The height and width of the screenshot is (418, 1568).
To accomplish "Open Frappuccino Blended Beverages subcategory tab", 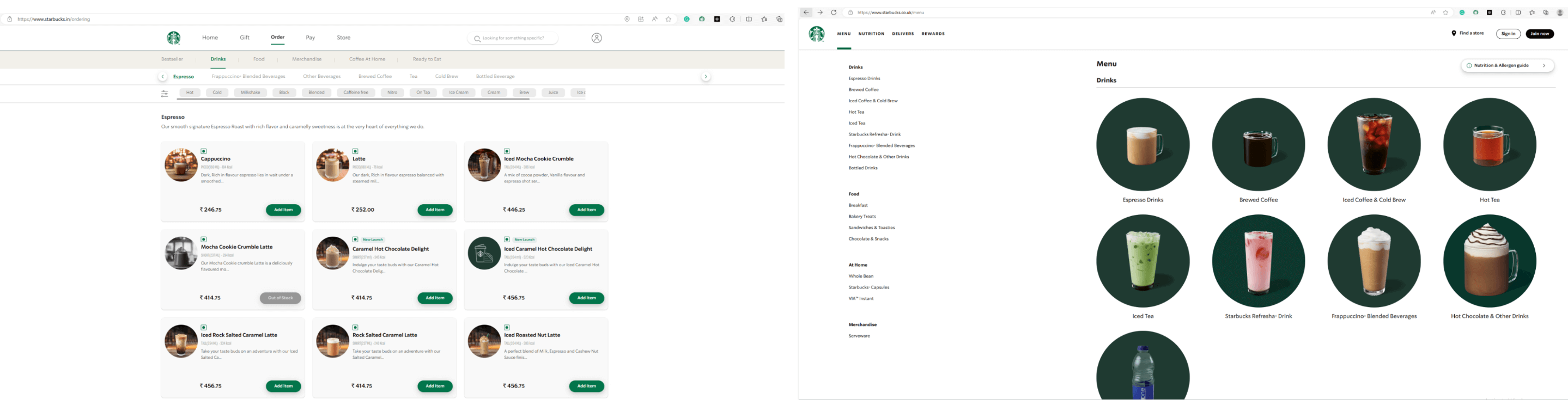I will coord(248,77).
